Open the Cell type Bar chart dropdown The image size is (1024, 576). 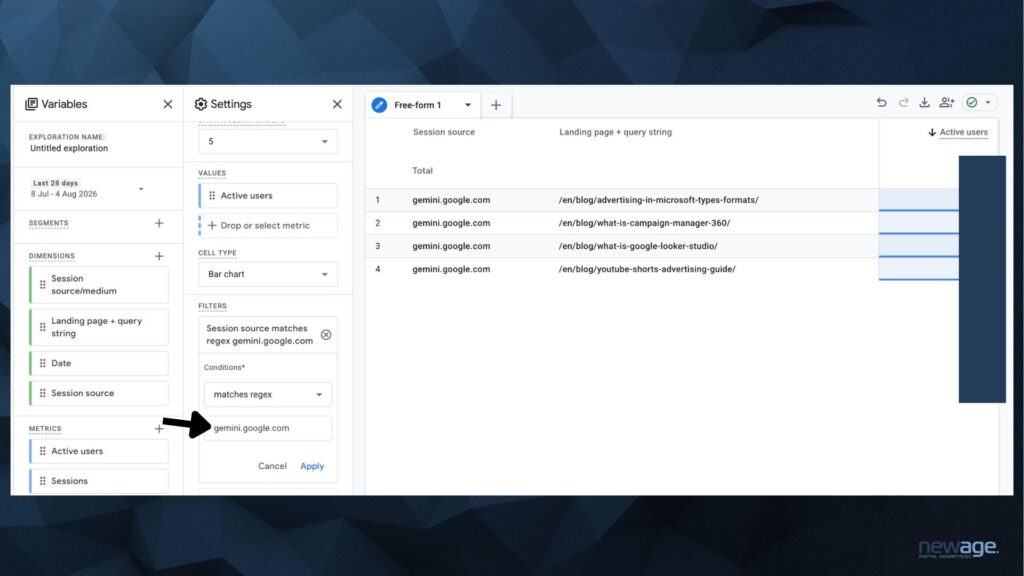click(268, 274)
